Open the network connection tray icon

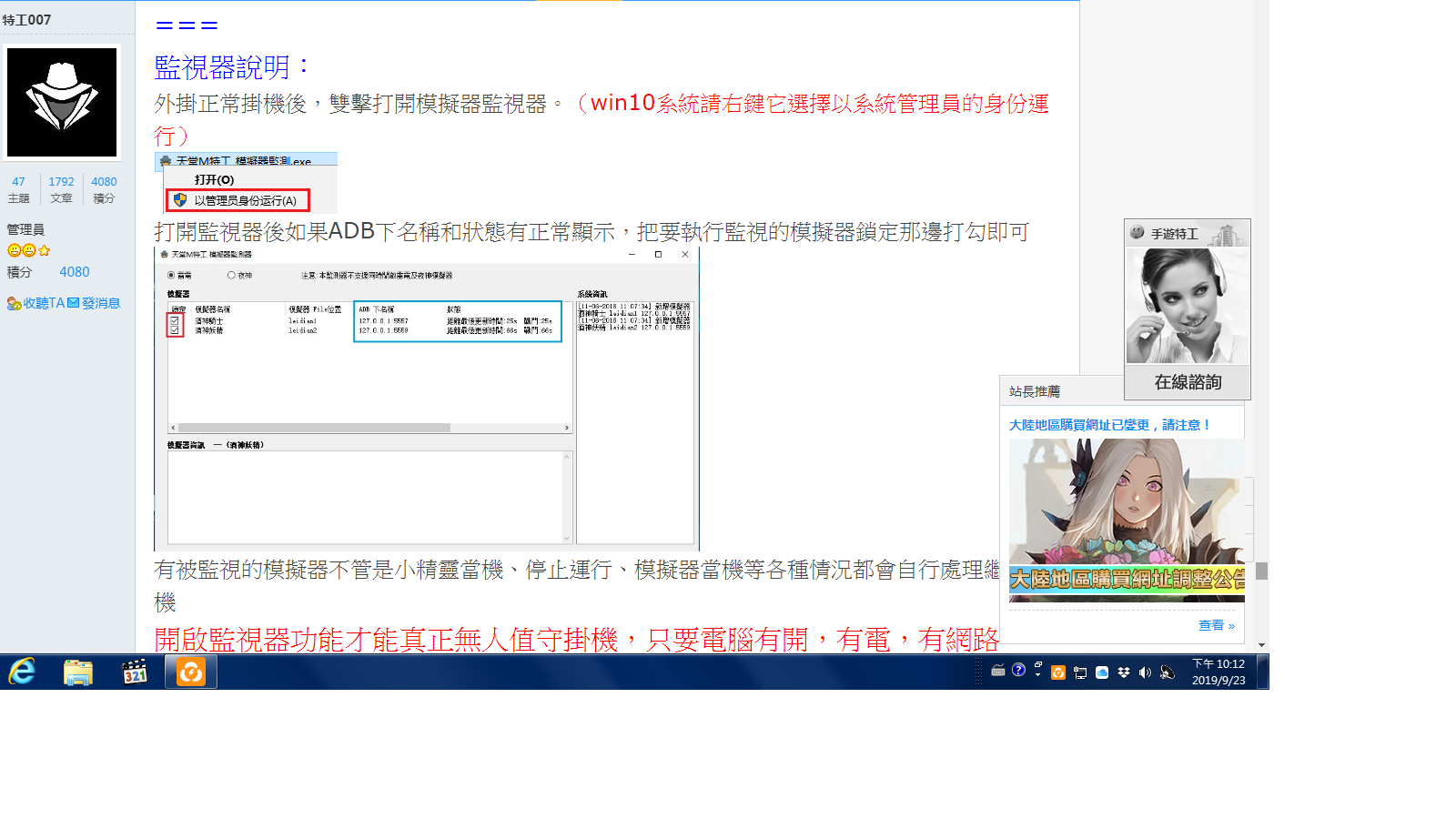click(x=1080, y=672)
